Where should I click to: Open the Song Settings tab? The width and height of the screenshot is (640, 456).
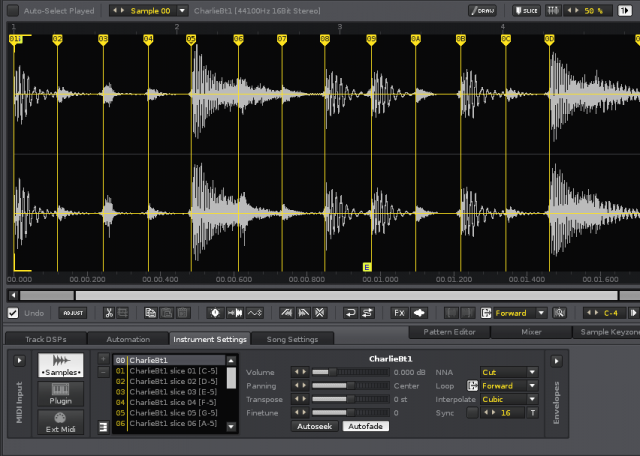(x=292, y=340)
